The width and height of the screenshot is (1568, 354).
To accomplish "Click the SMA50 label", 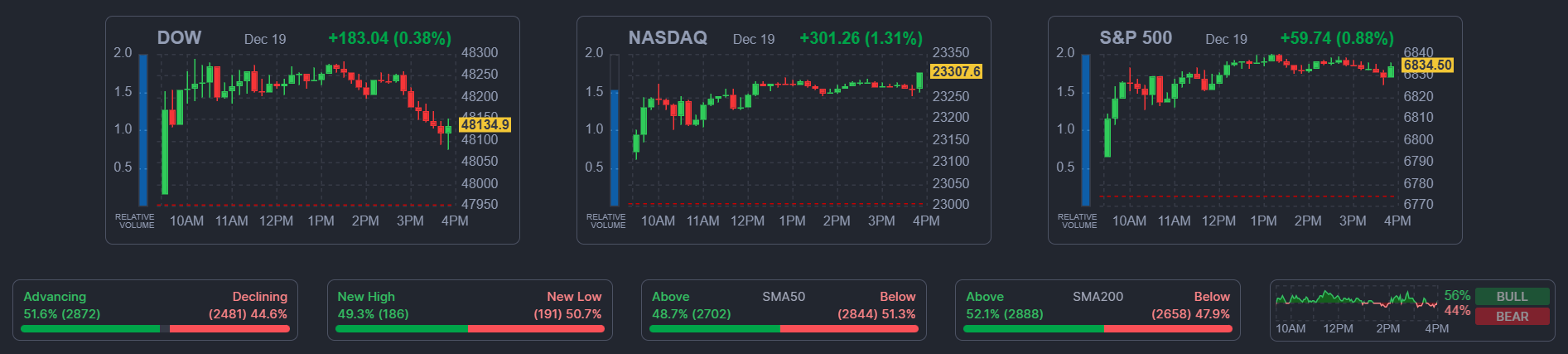I will 784,297.
